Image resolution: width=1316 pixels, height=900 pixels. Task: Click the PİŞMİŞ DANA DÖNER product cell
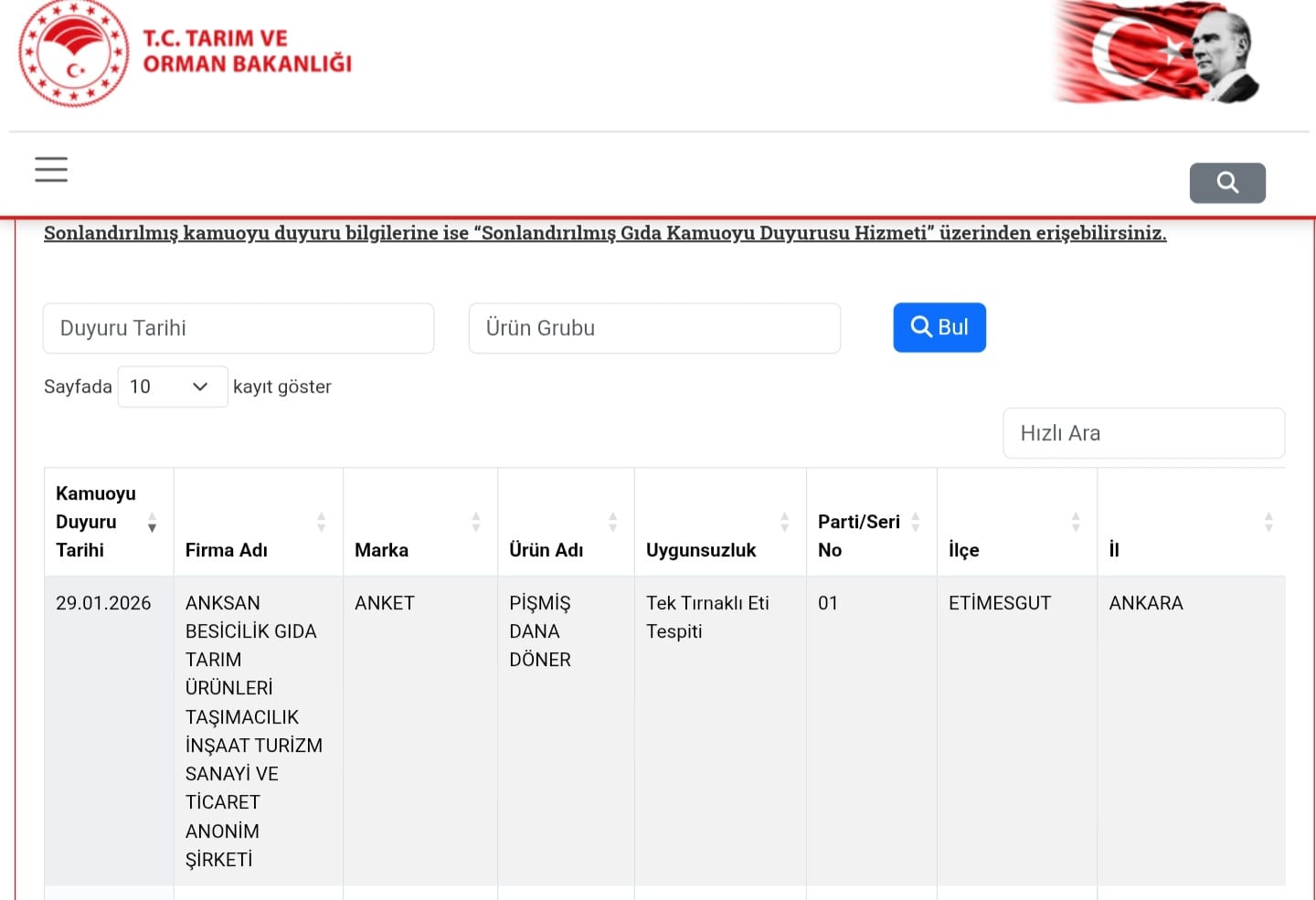point(540,630)
